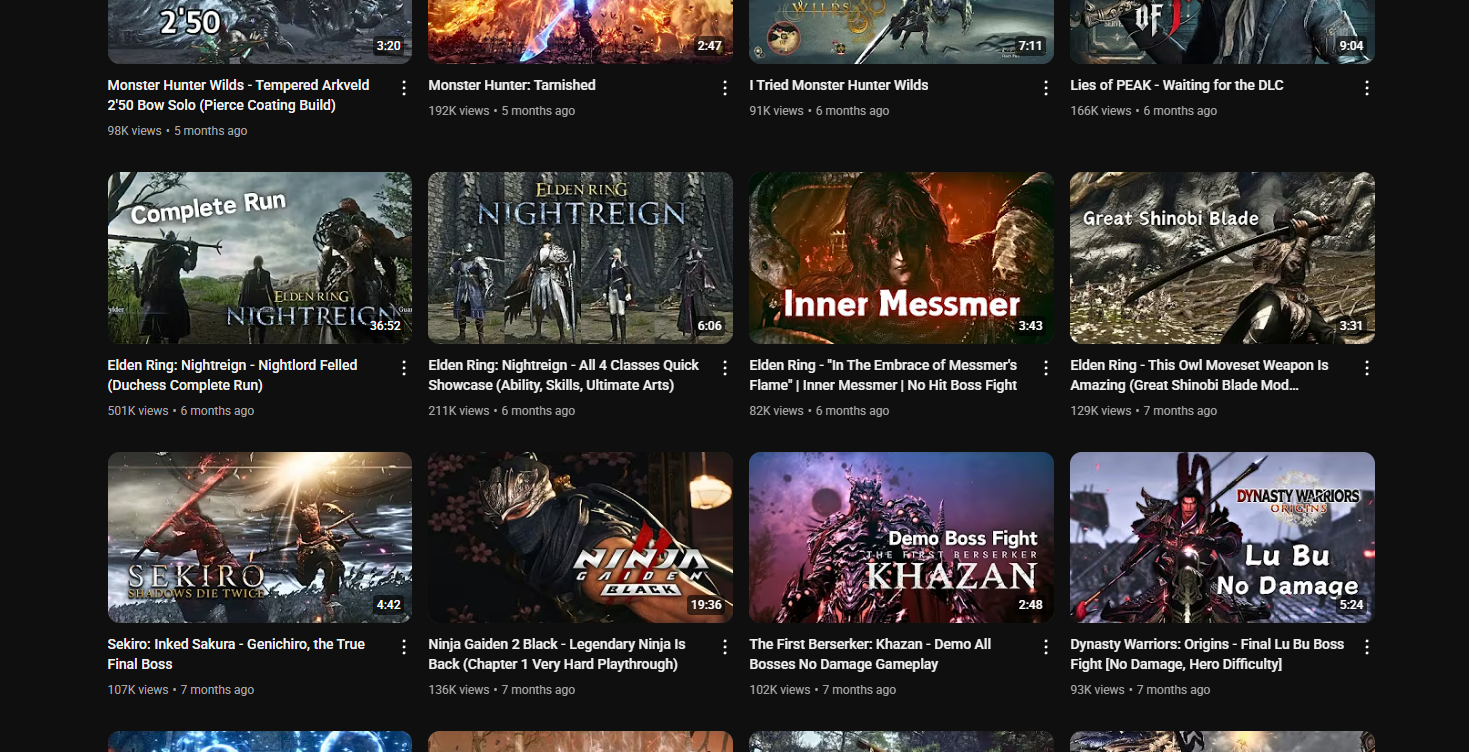Viewport: 1469px width, 752px height.
Task: Open Nightreign Nightlord Felled Duchess Complete Run title
Action: coord(232,375)
